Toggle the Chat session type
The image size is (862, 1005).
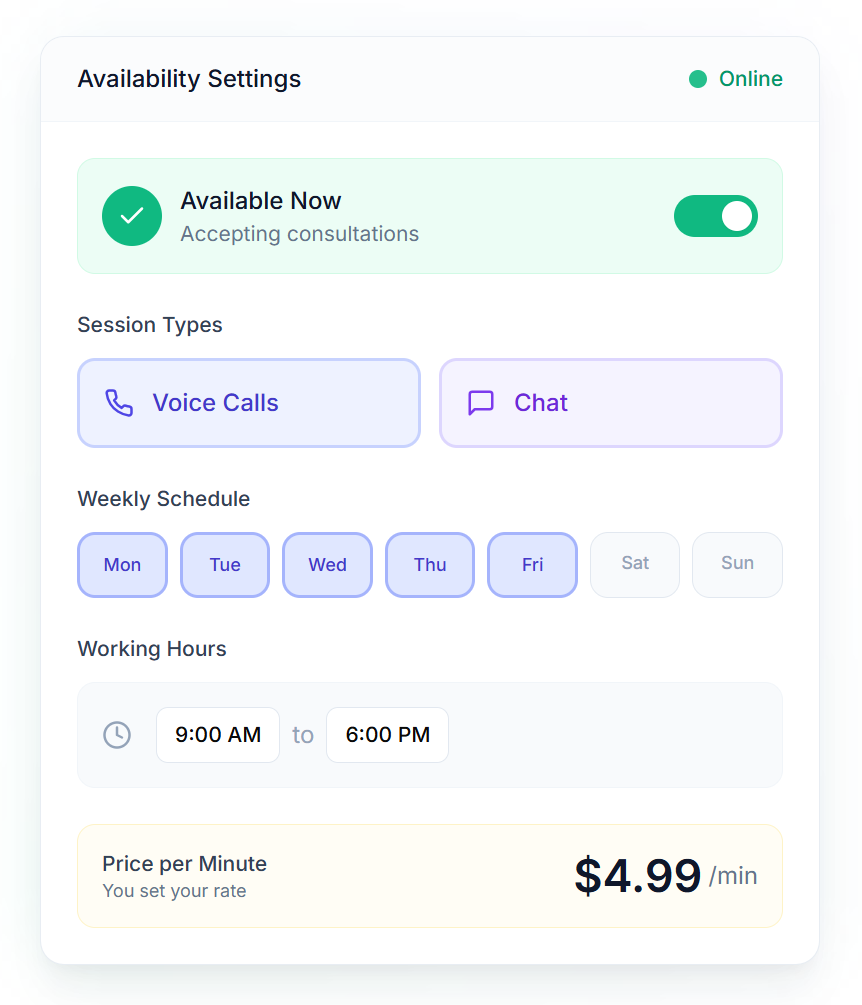pyautogui.click(x=610, y=403)
